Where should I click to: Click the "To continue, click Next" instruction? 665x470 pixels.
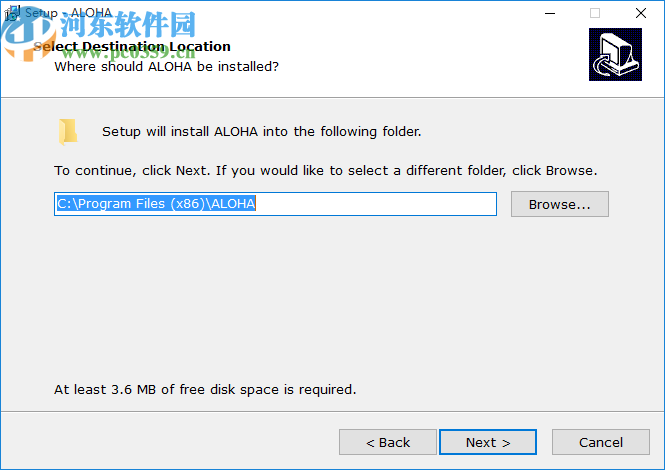point(325,170)
